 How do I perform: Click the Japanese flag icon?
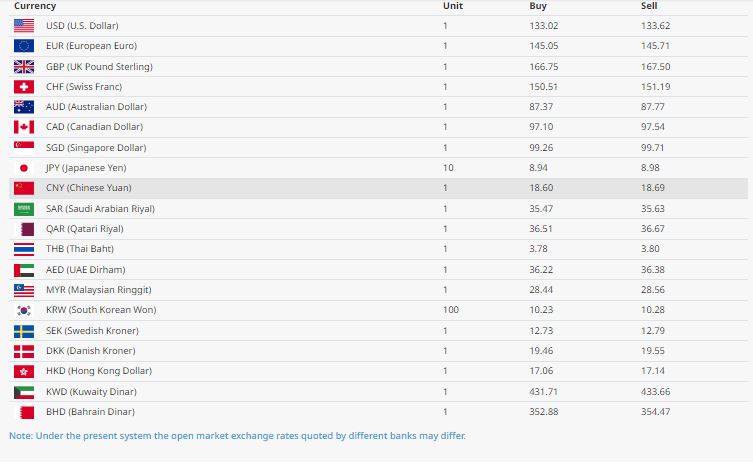pyautogui.click(x=25, y=168)
